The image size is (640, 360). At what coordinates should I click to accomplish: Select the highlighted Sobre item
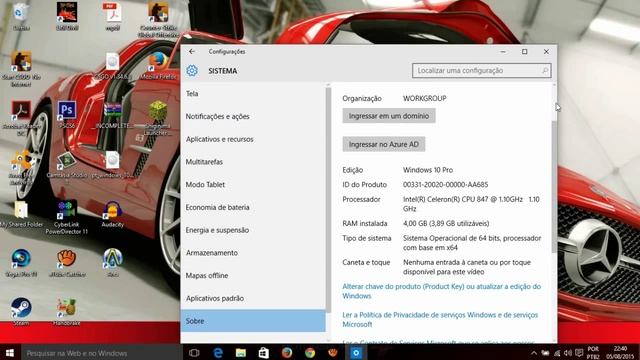(253, 321)
